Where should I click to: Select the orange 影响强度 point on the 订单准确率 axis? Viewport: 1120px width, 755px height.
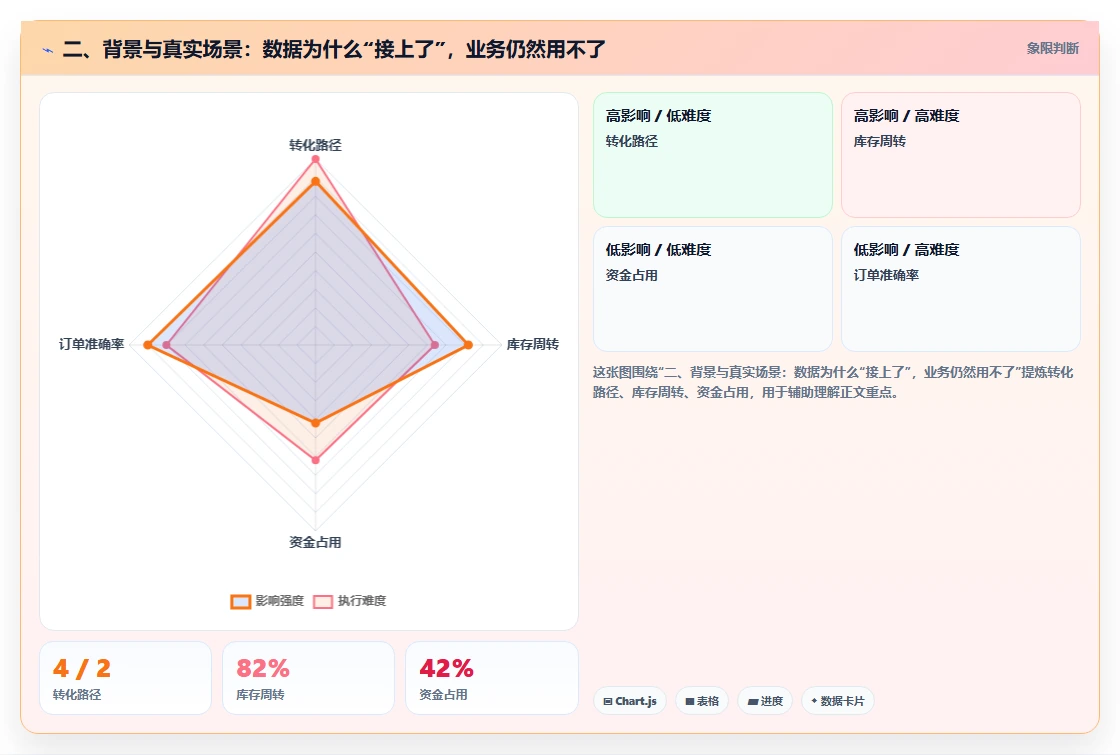coord(148,345)
